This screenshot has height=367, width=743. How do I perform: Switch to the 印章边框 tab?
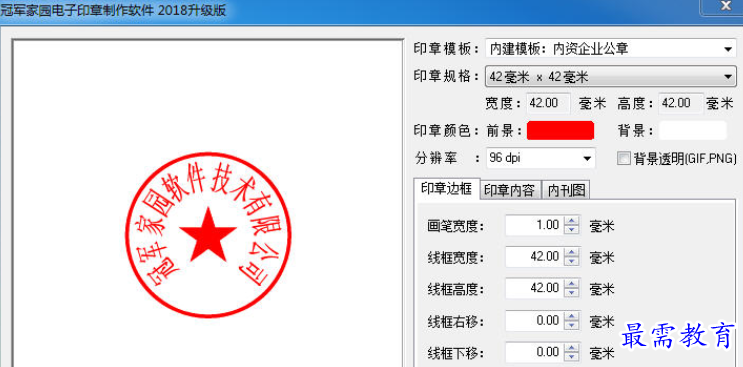pyautogui.click(x=446, y=189)
